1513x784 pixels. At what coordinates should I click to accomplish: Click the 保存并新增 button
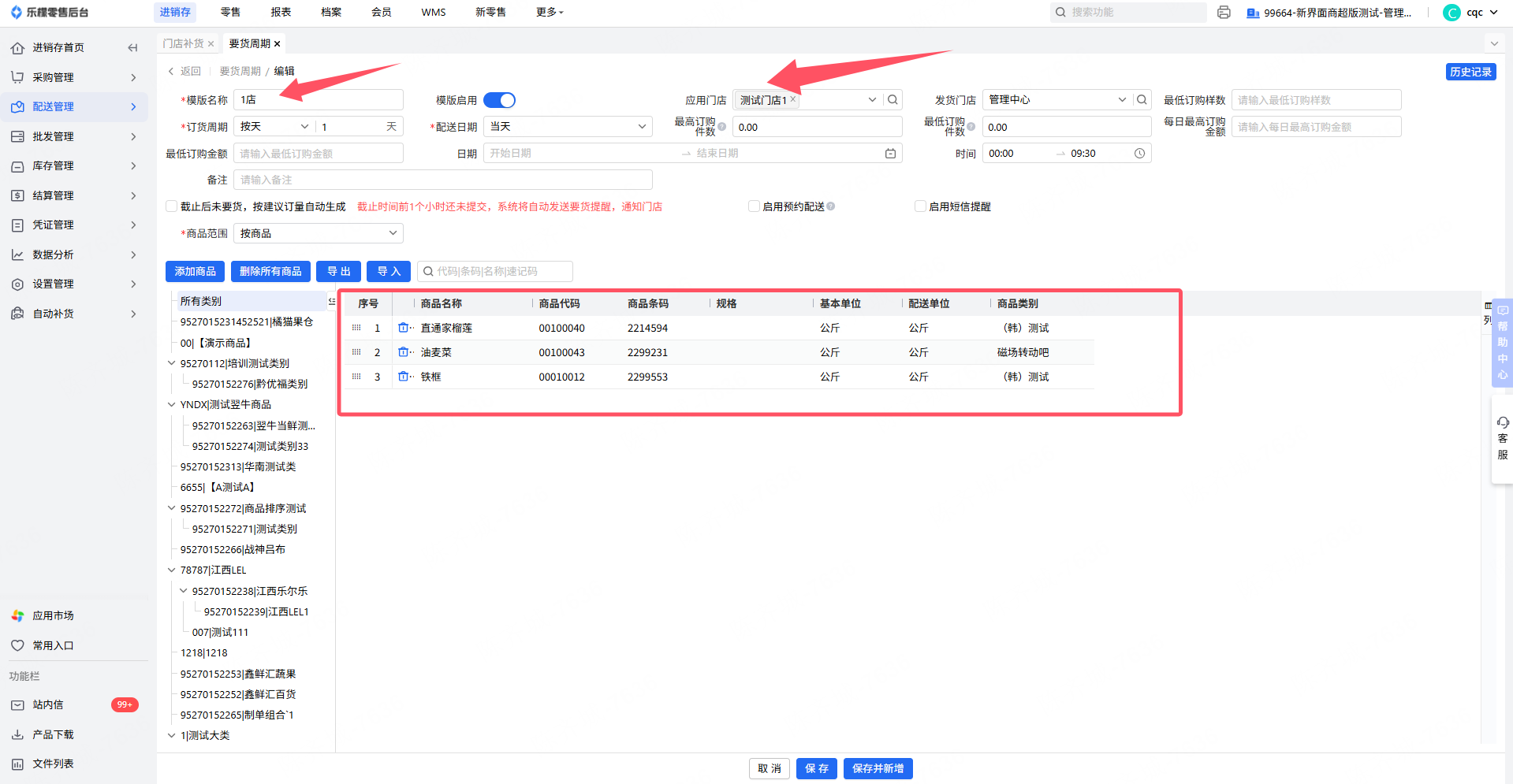[x=878, y=769]
